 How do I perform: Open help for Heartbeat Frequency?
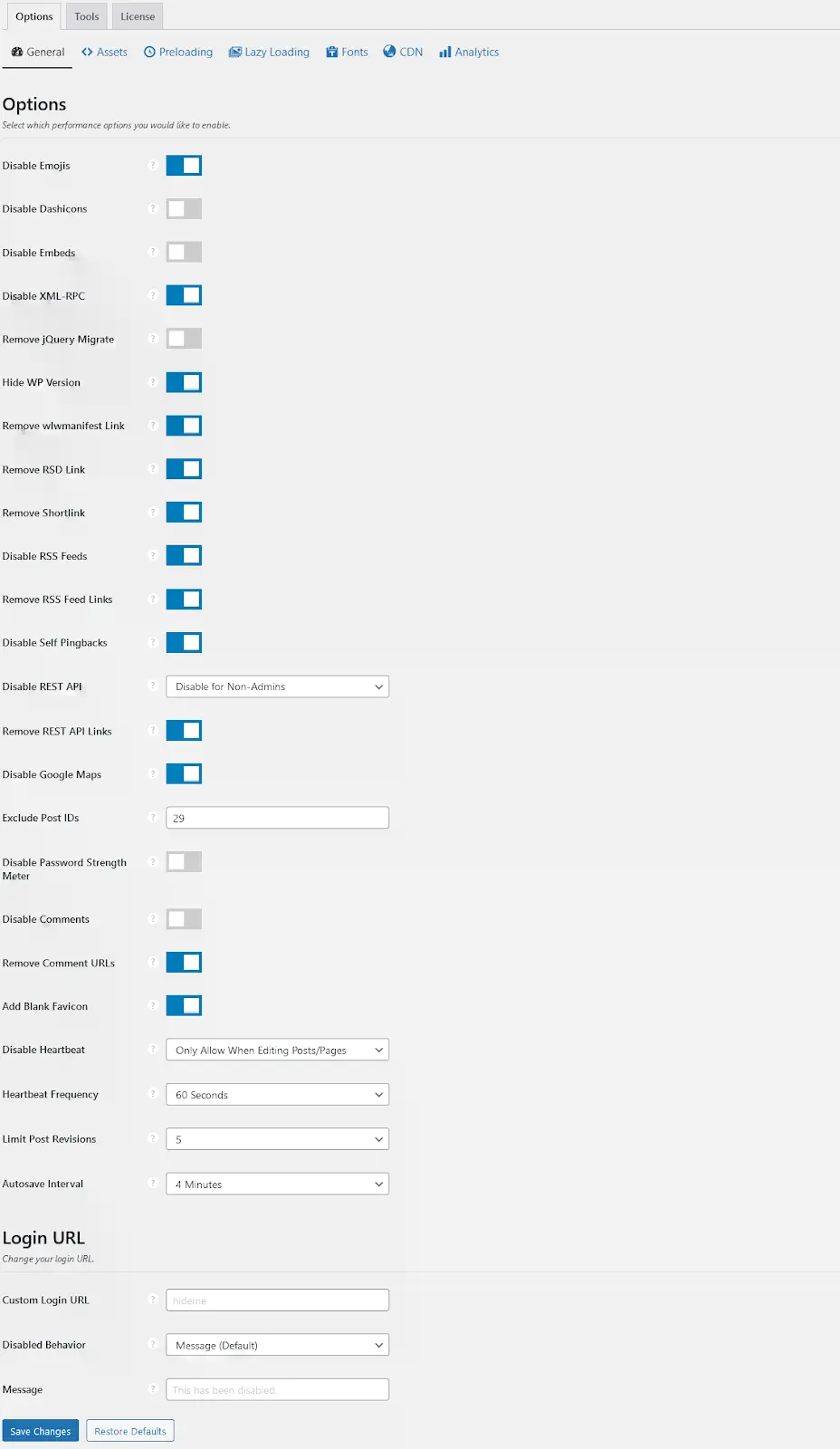pos(152,1094)
